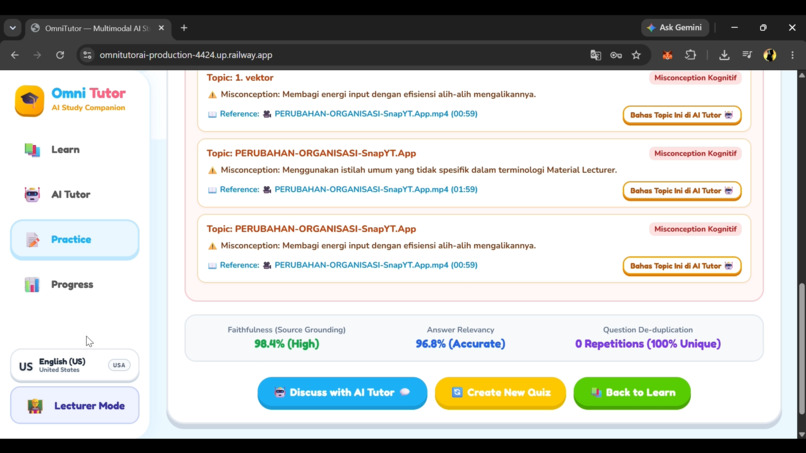806x453 pixels.
Task: Click the Ask Gemini button
Action: click(x=675, y=28)
